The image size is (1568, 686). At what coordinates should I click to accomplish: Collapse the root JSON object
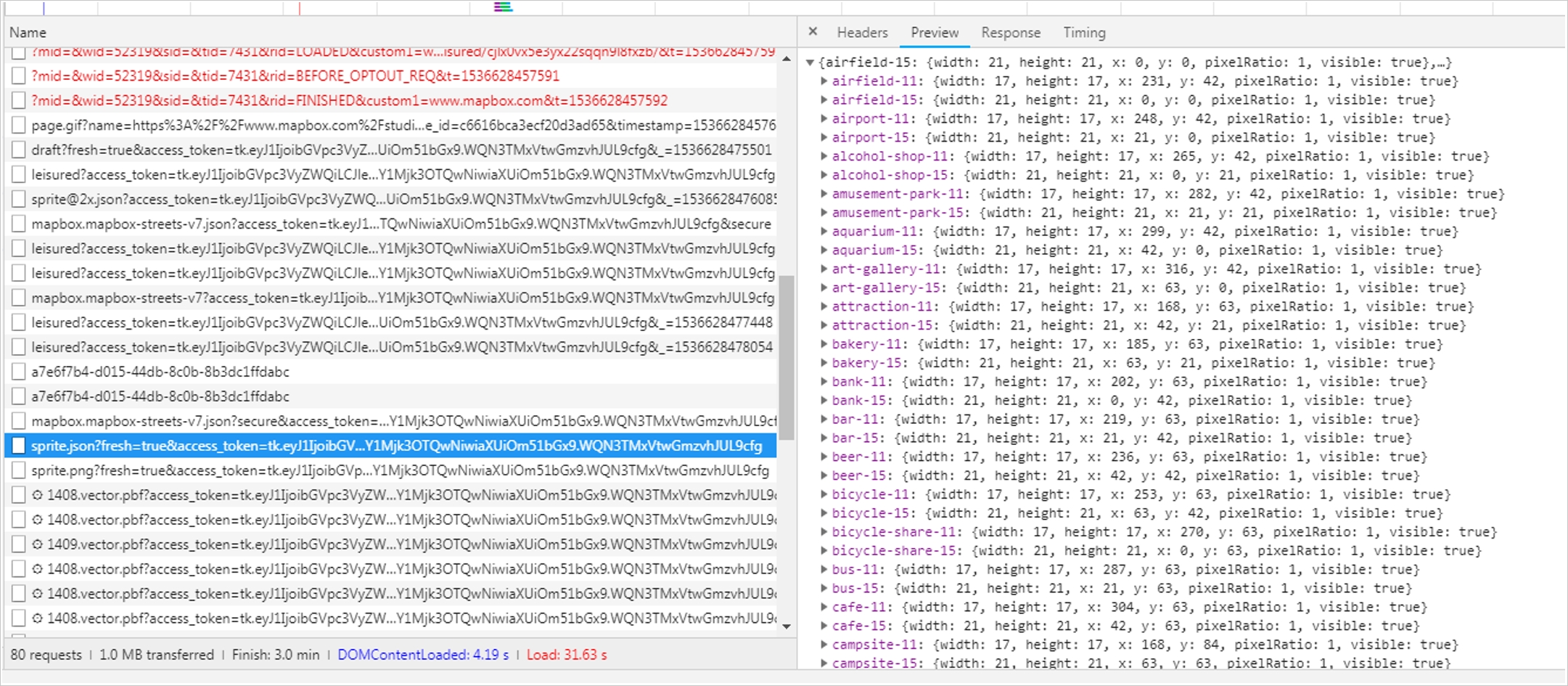[810, 62]
